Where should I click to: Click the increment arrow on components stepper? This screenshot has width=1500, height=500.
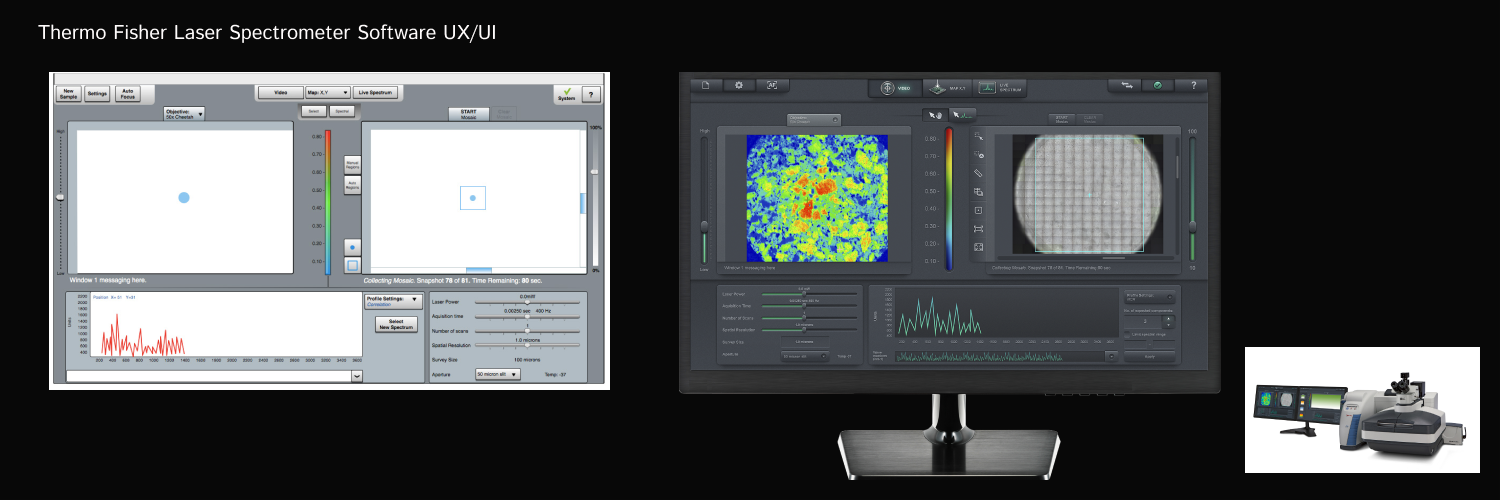click(1170, 318)
